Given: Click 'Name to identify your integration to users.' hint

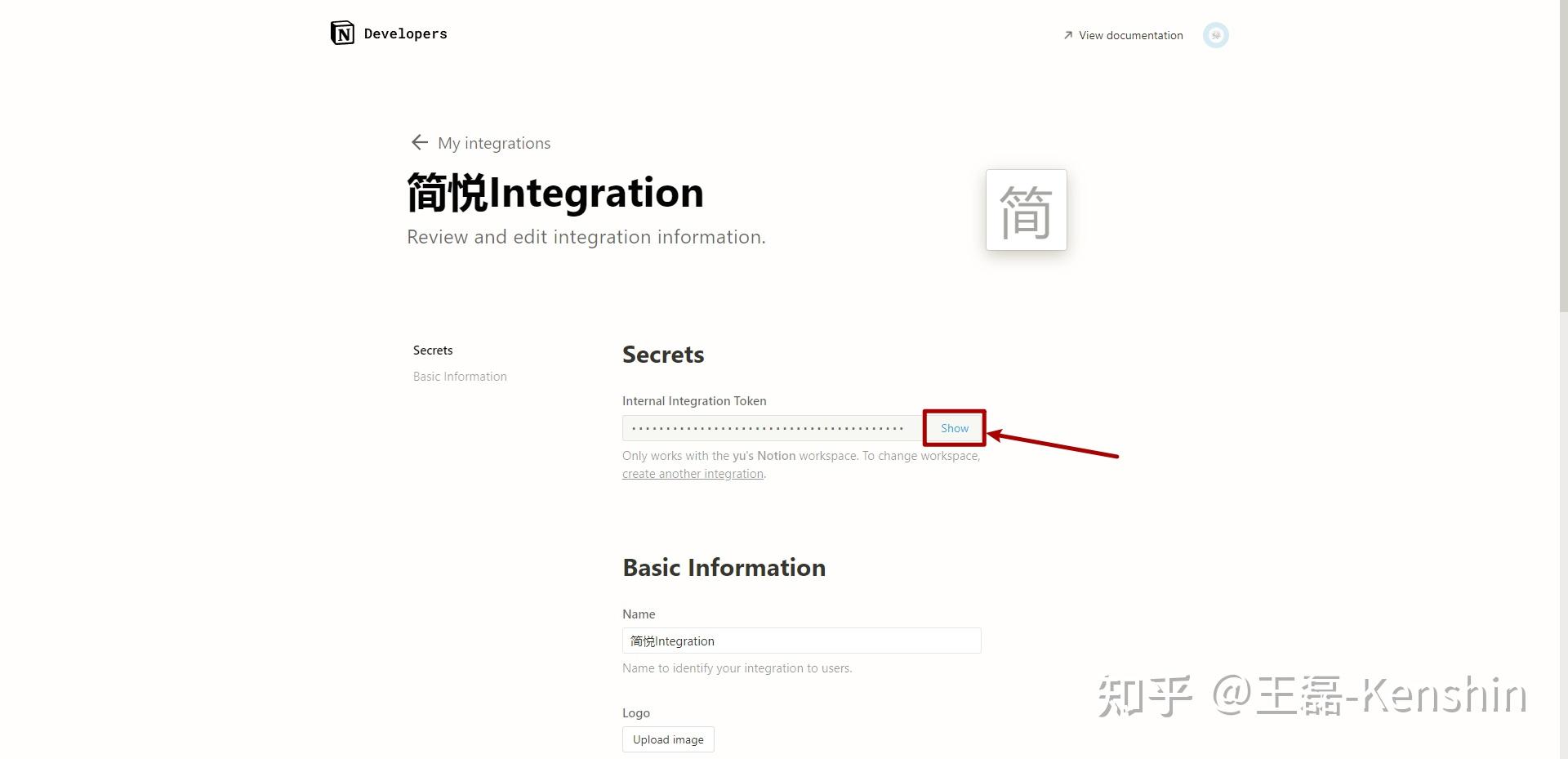Looking at the screenshot, I should [737, 668].
